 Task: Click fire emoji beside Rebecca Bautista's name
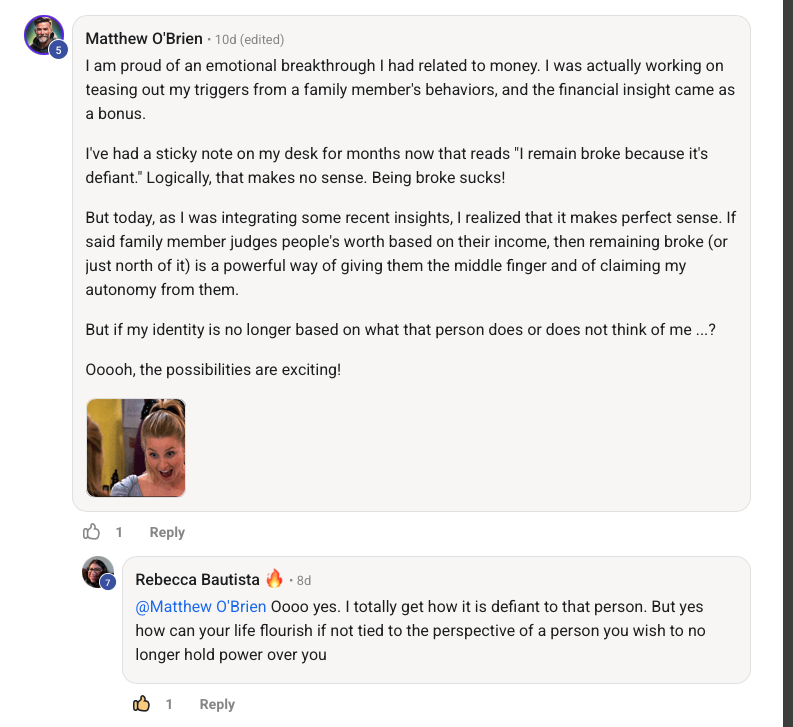click(x=275, y=579)
